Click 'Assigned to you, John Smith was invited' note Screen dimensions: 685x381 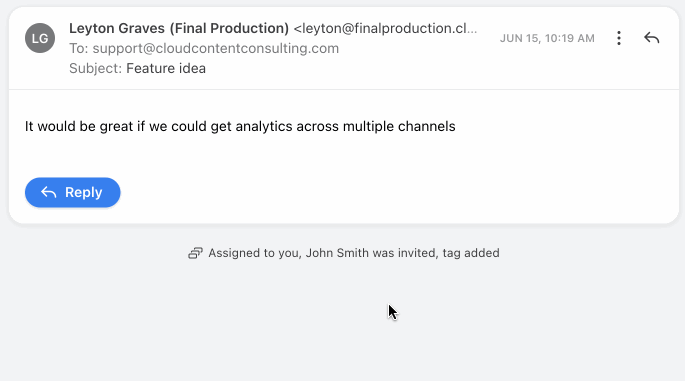click(353, 253)
